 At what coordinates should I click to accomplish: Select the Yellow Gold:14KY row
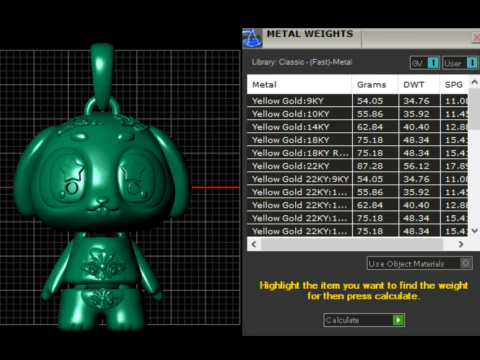coord(357,127)
